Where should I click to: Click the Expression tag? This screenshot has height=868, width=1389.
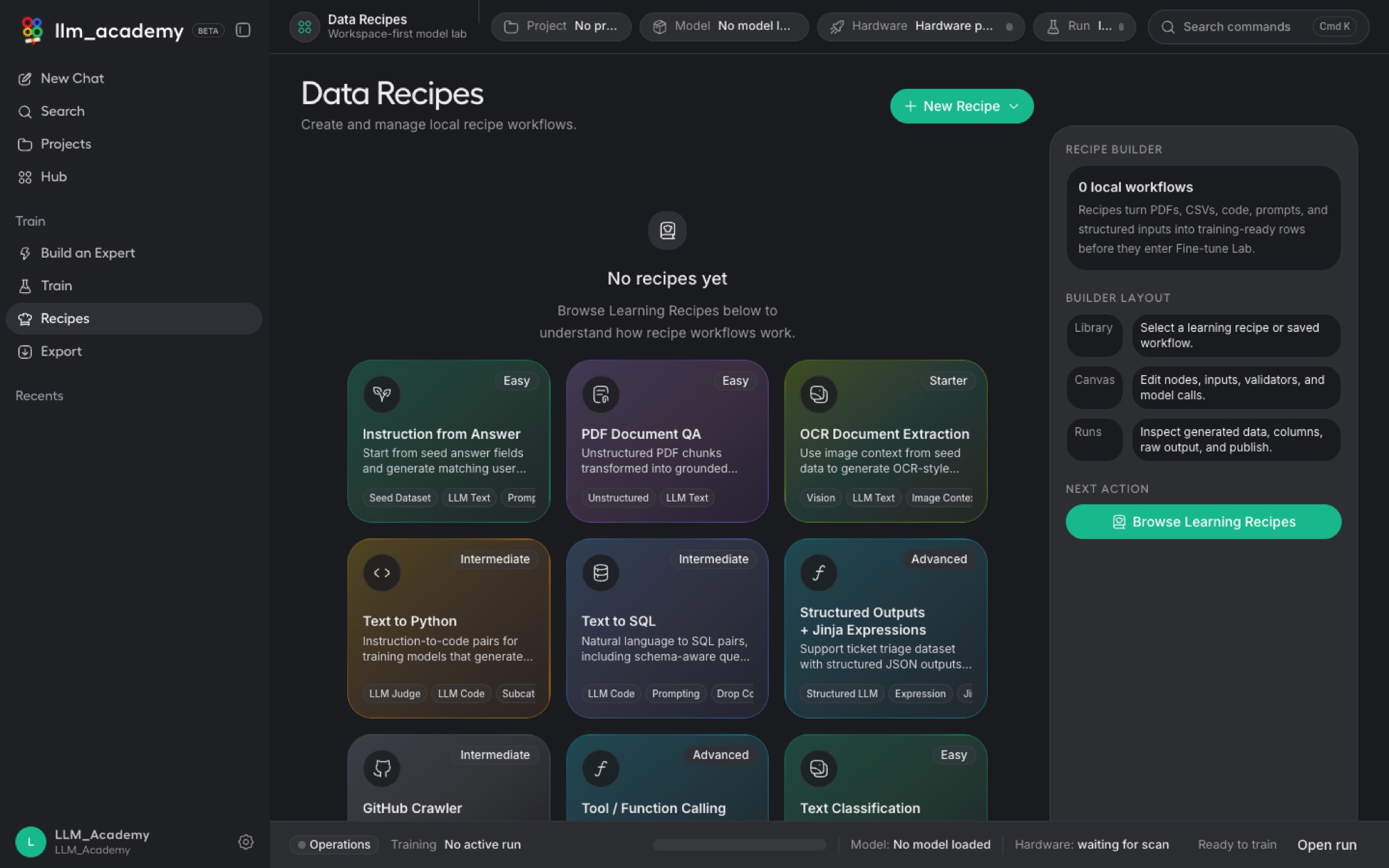tap(920, 694)
